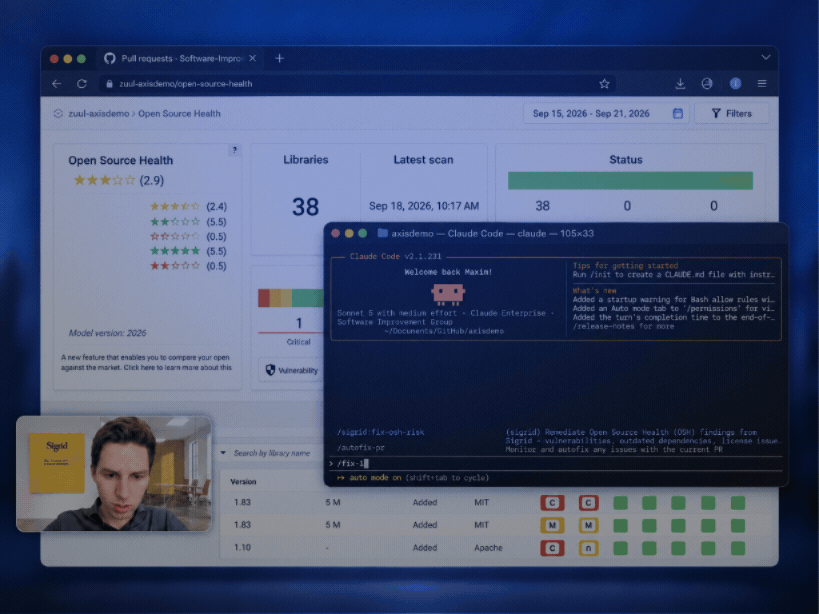819x614 pixels.
Task: Select /autofix-pr command suggestion
Action: point(361,447)
